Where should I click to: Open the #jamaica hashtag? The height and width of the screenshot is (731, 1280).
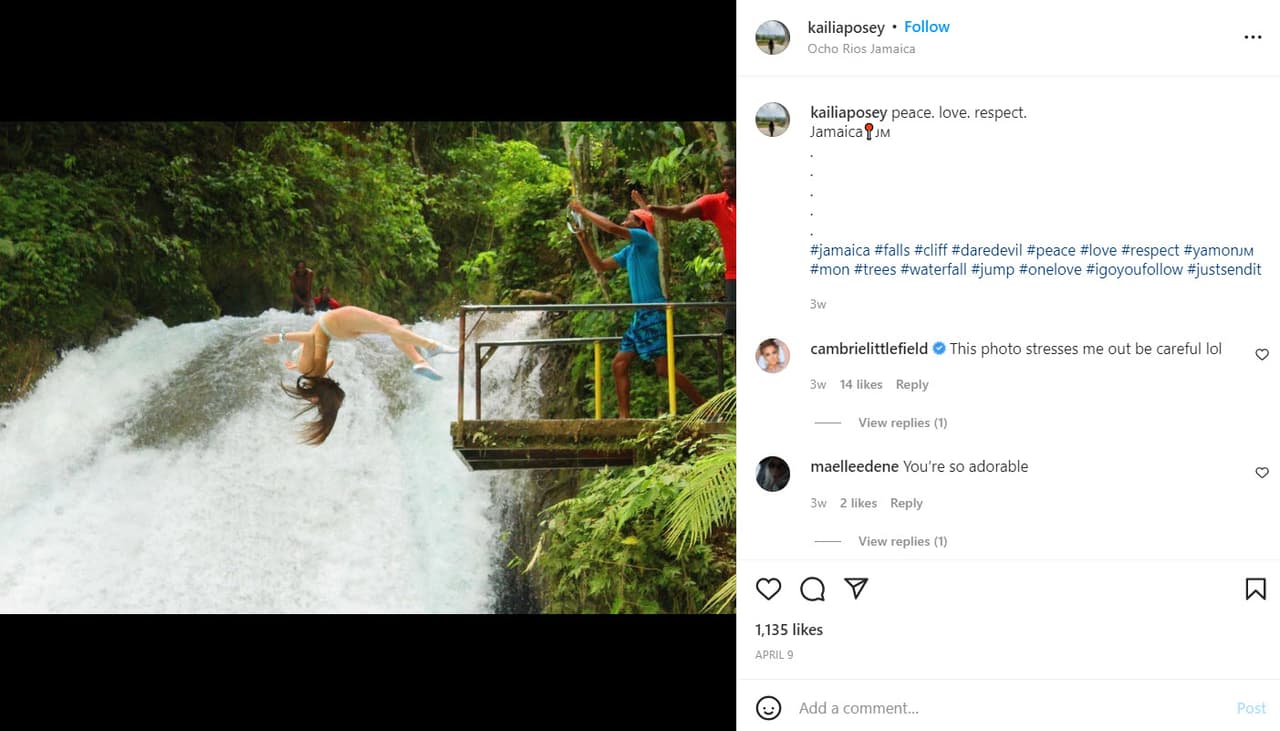pyautogui.click(x=840, y=249)
